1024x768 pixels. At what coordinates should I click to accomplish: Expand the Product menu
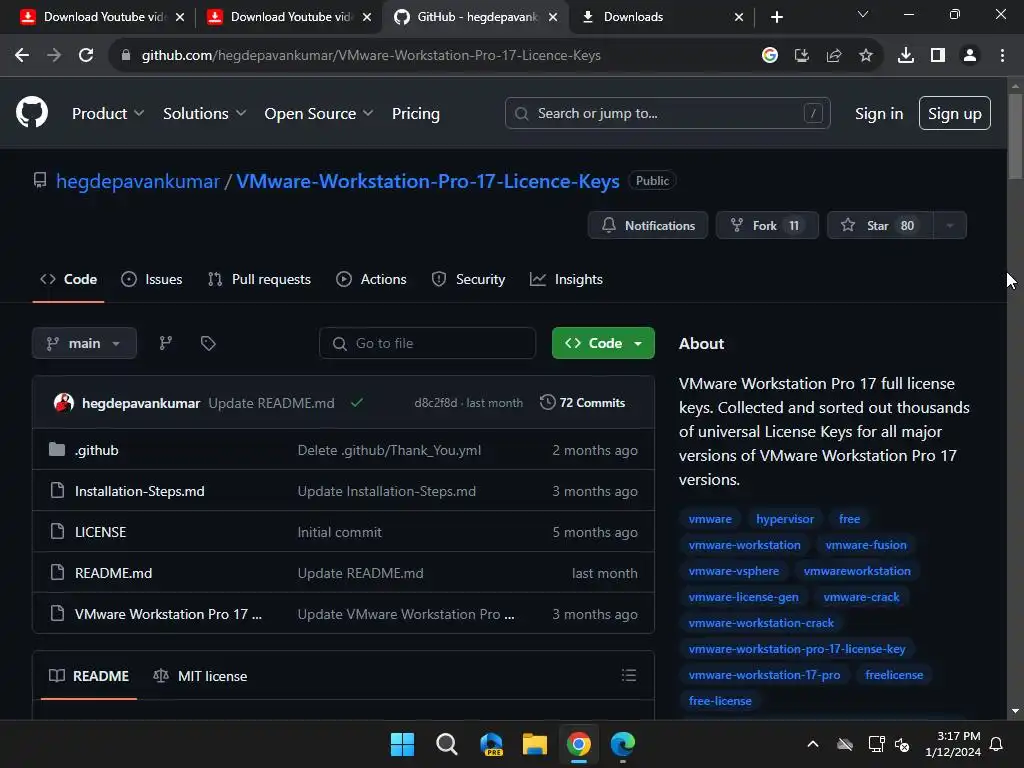coord(108,113)
